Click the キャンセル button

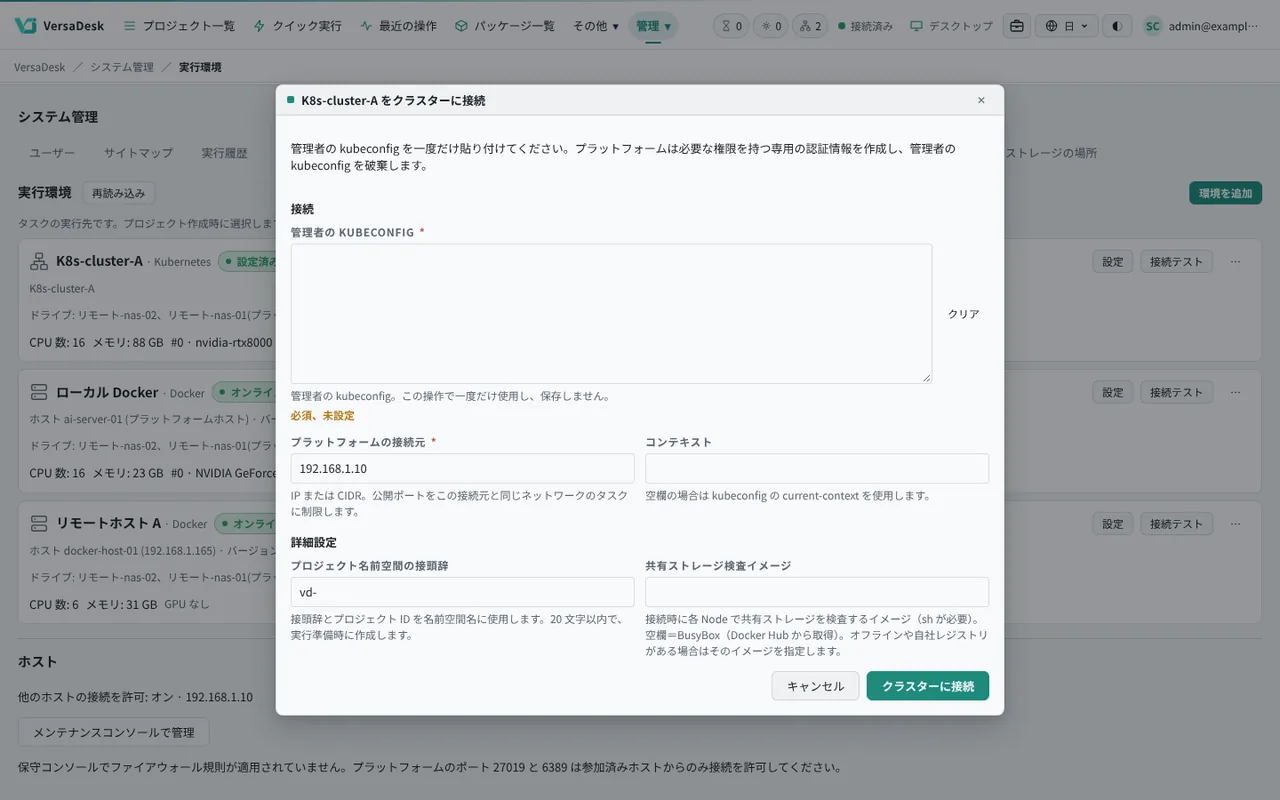(815, 686)
